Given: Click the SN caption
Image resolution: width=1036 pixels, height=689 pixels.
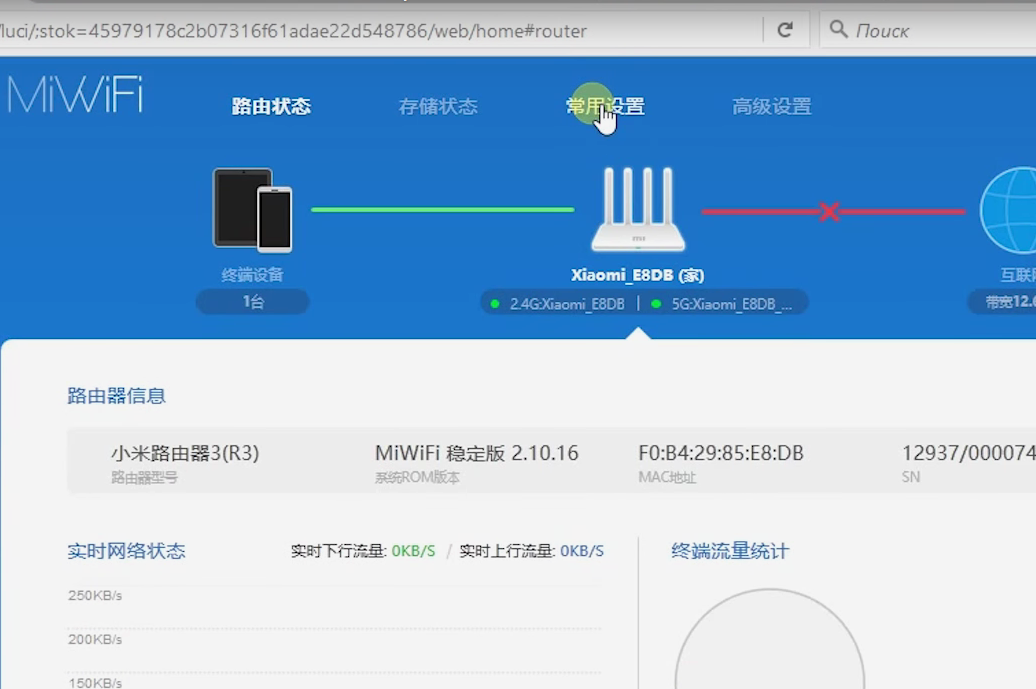Looking at the screenshot, I should pyautogui.click(x=910, y=477).
